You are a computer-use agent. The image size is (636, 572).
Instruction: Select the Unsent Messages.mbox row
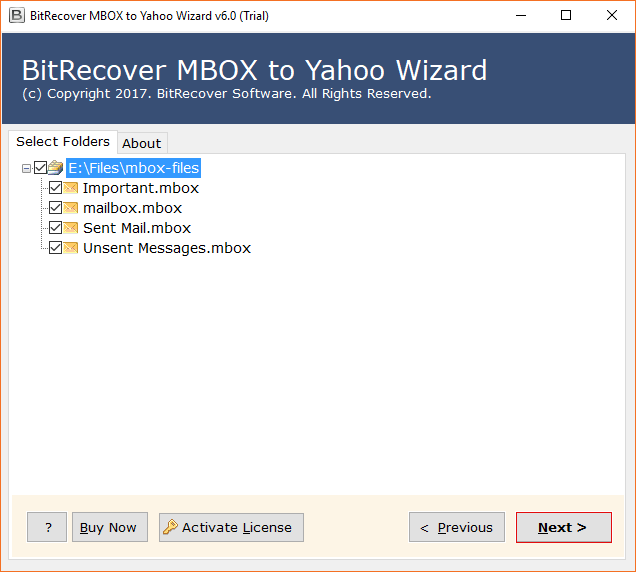pos(167,247)
